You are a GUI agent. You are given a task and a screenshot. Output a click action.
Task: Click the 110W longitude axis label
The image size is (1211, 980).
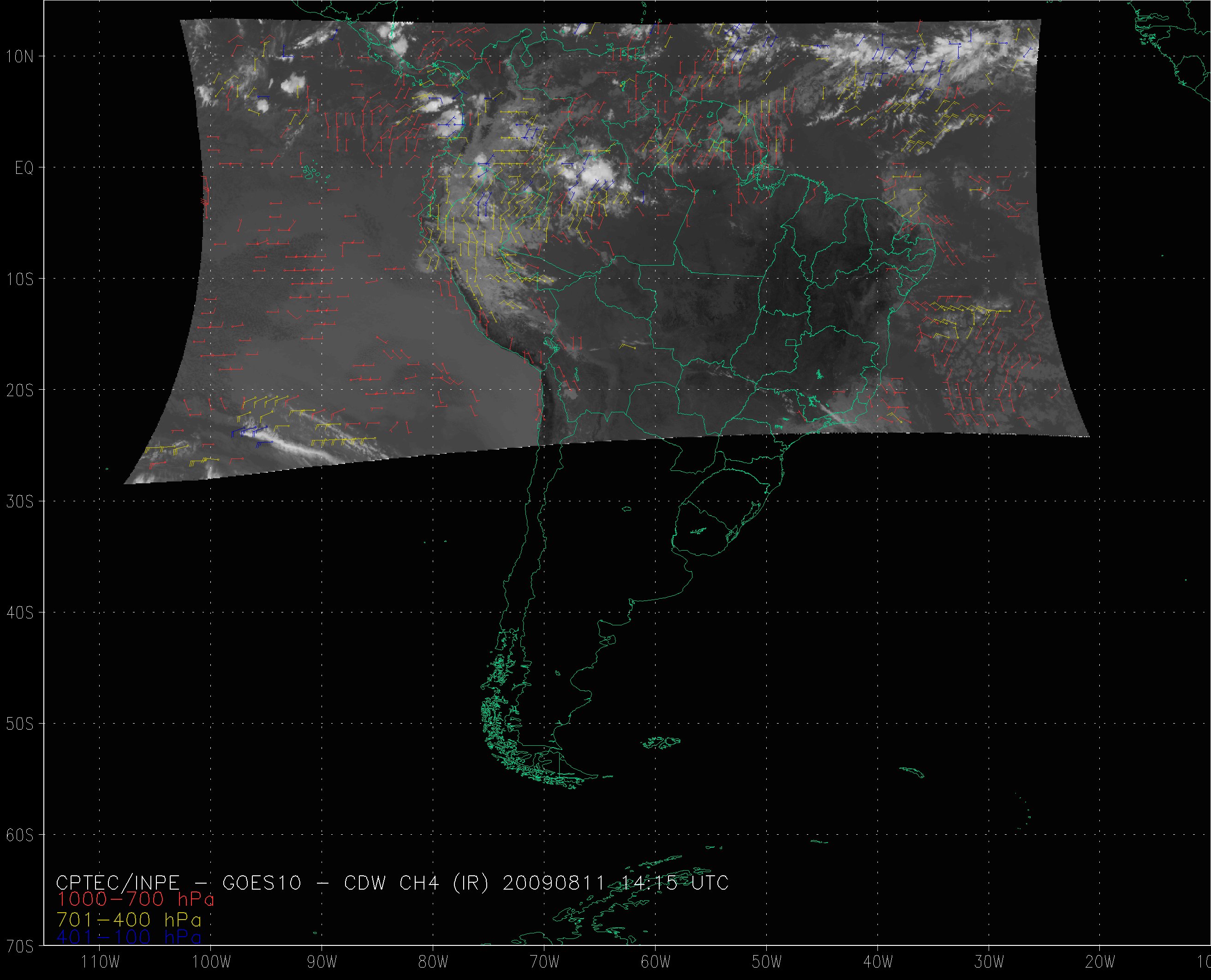(101, 962)
